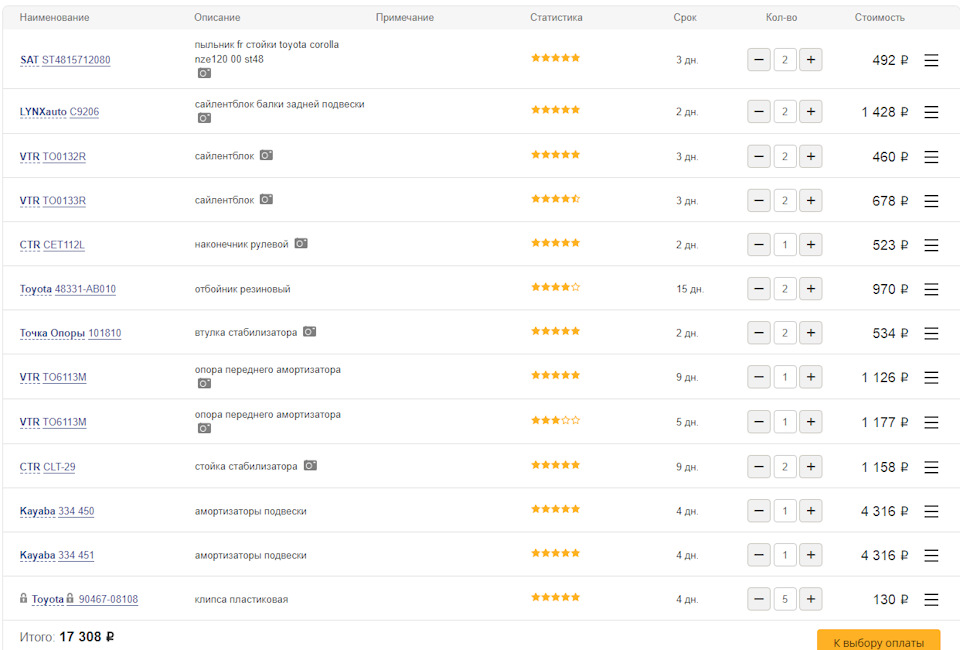960x650 pixels.
Task: Open camera icon for втулка стабилизатора
Action: coord(310,331)
